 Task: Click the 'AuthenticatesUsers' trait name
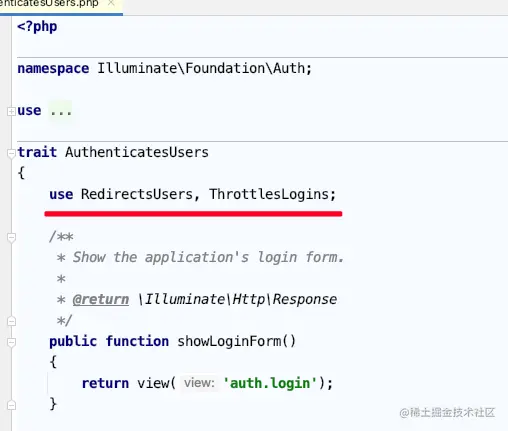tap(137, 152)
